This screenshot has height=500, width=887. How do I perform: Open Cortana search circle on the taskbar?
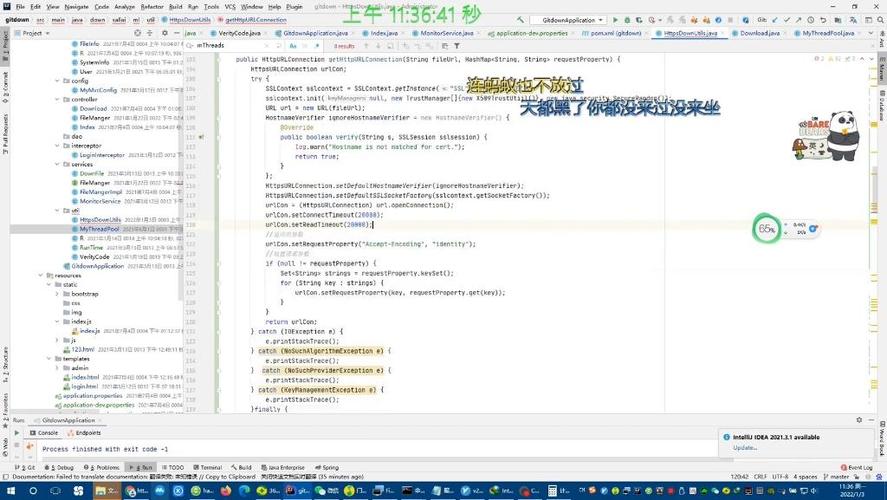pyautogui.click(x=33, y=490)
